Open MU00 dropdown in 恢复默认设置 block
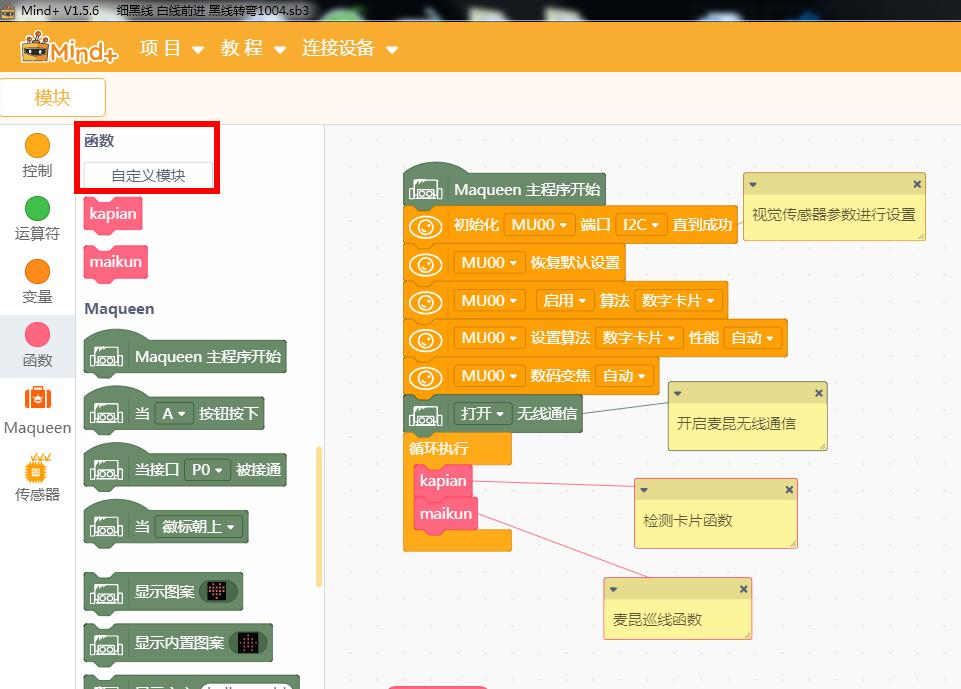 (x=489, y=263)
